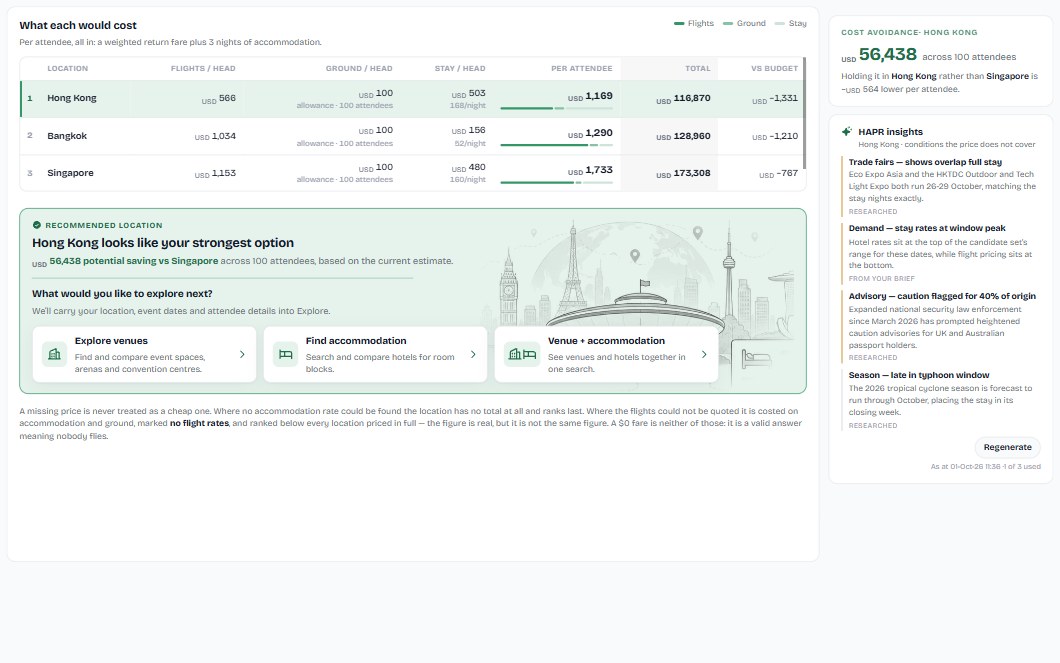Click rank number 1 in Hong Kong row
Viewport: 1060px width, 663px height.
pyautogui.click(x=30, y=98)
